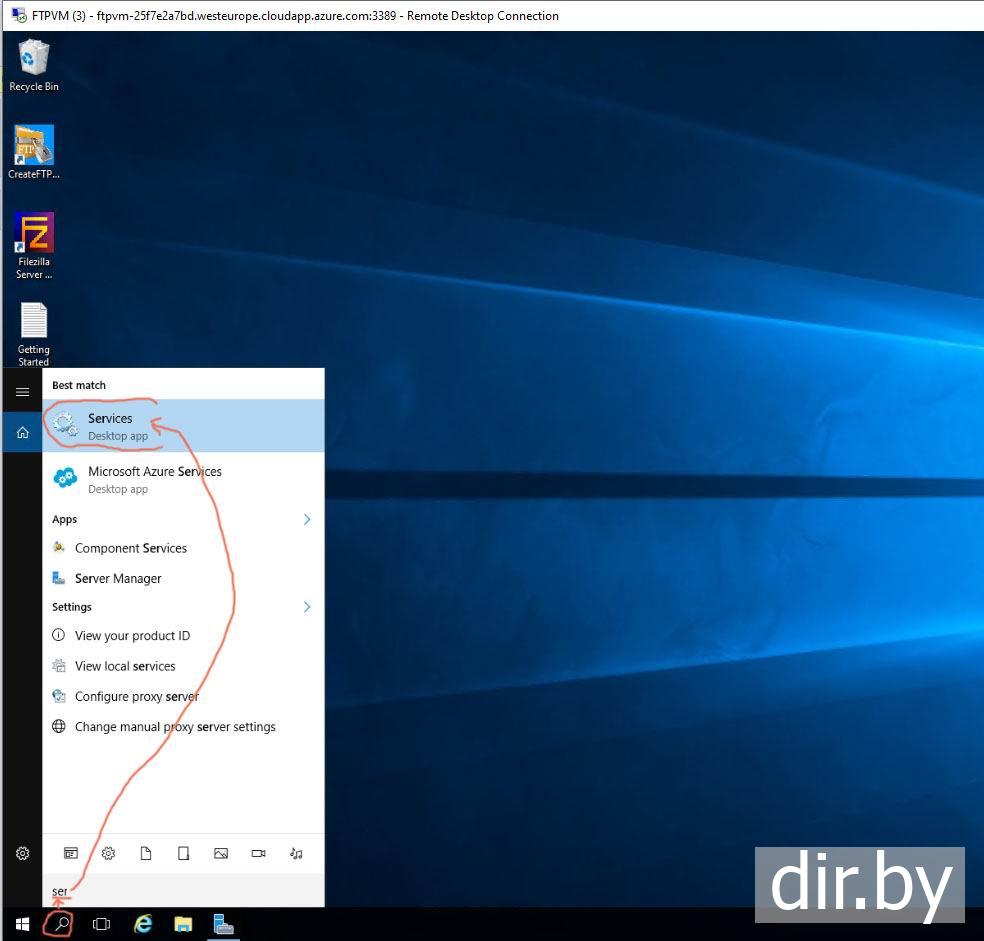Open search settings gear in sidebar
The image size is (984, 941).
(22, 854)
